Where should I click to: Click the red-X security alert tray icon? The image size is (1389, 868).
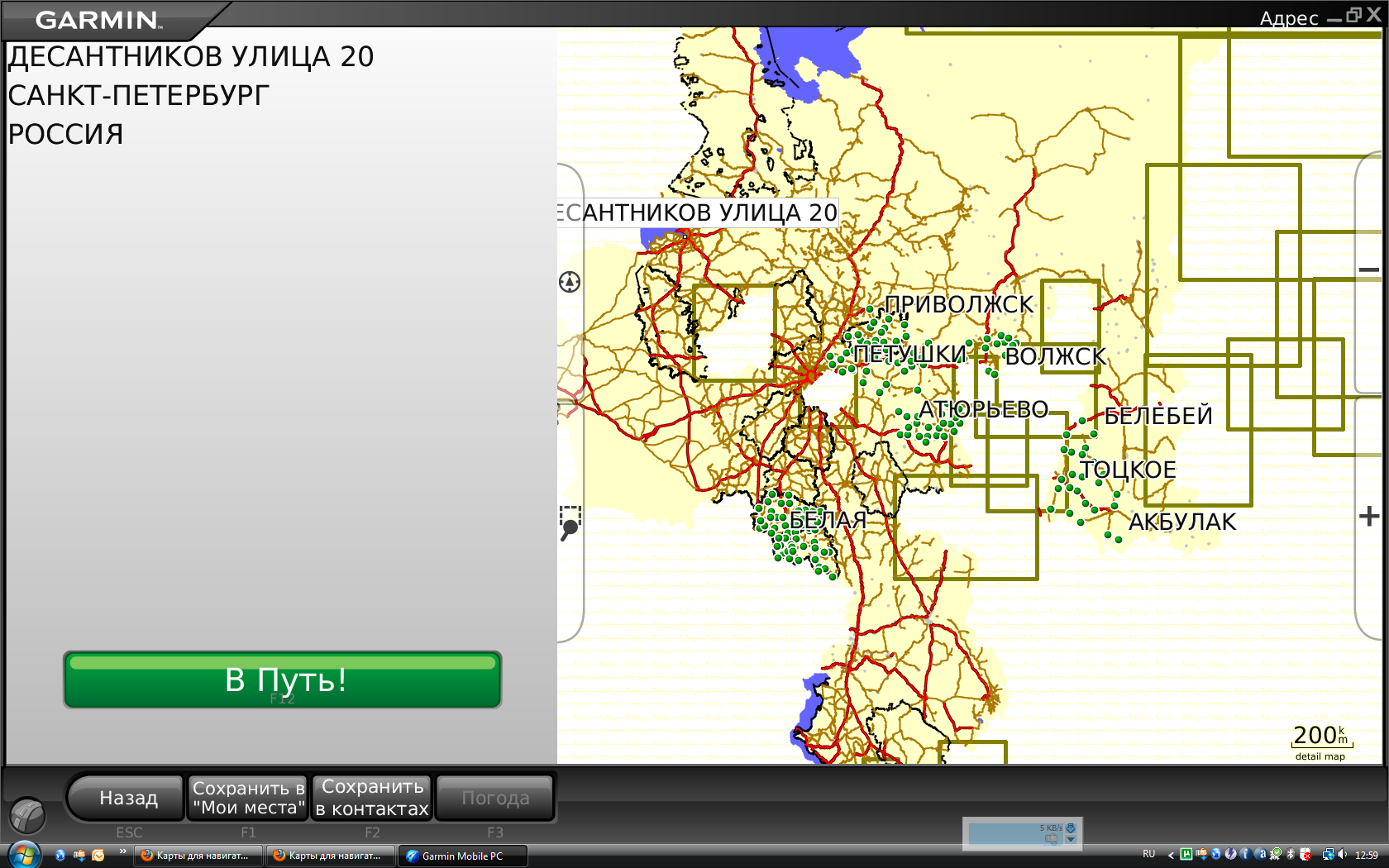[x=1305, y=854]
